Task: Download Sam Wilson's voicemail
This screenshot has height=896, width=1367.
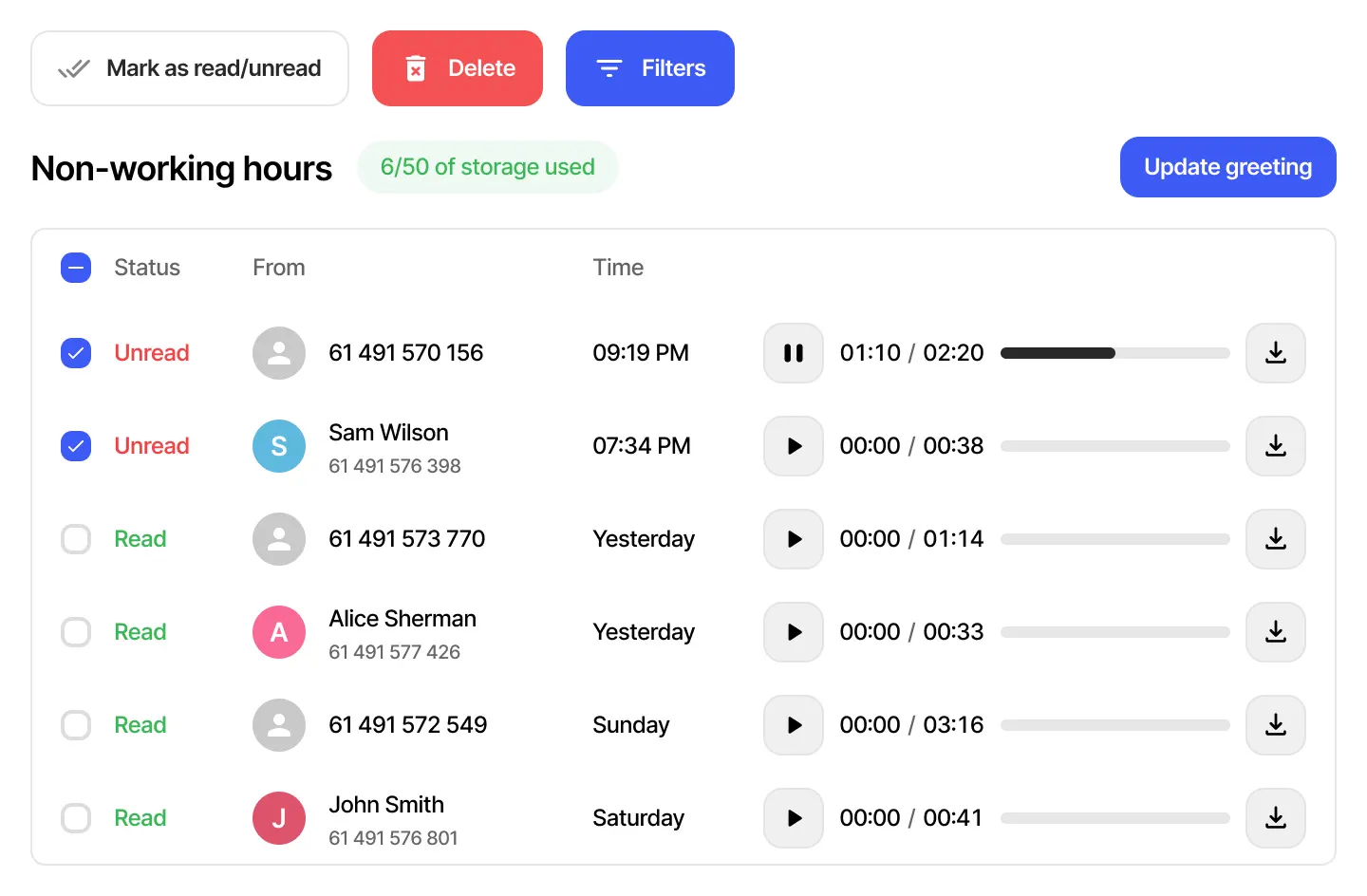Action: (x=1276, y=446)
